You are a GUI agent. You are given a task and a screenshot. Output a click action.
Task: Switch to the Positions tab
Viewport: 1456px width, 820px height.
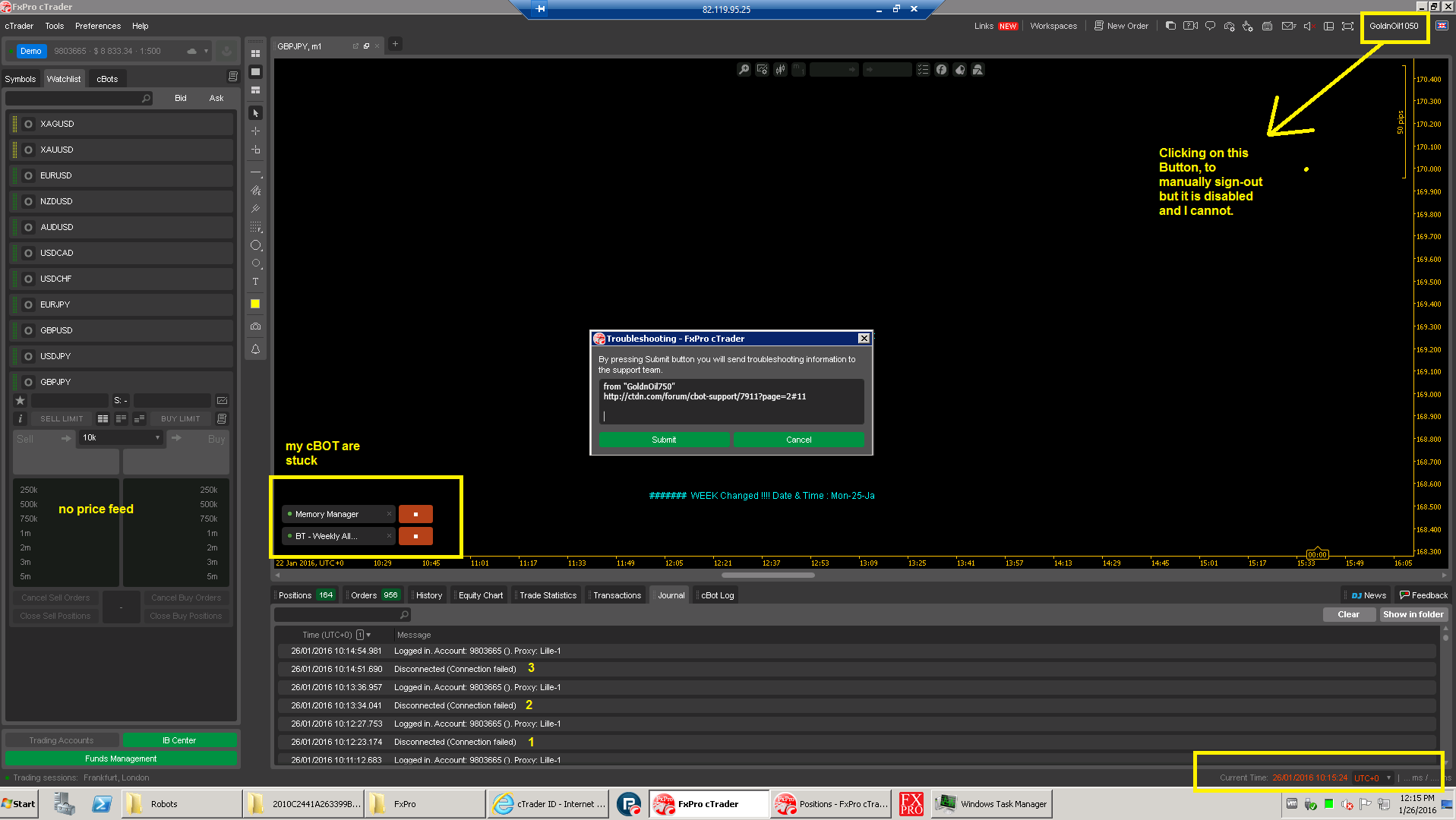[x=306, y=595]
